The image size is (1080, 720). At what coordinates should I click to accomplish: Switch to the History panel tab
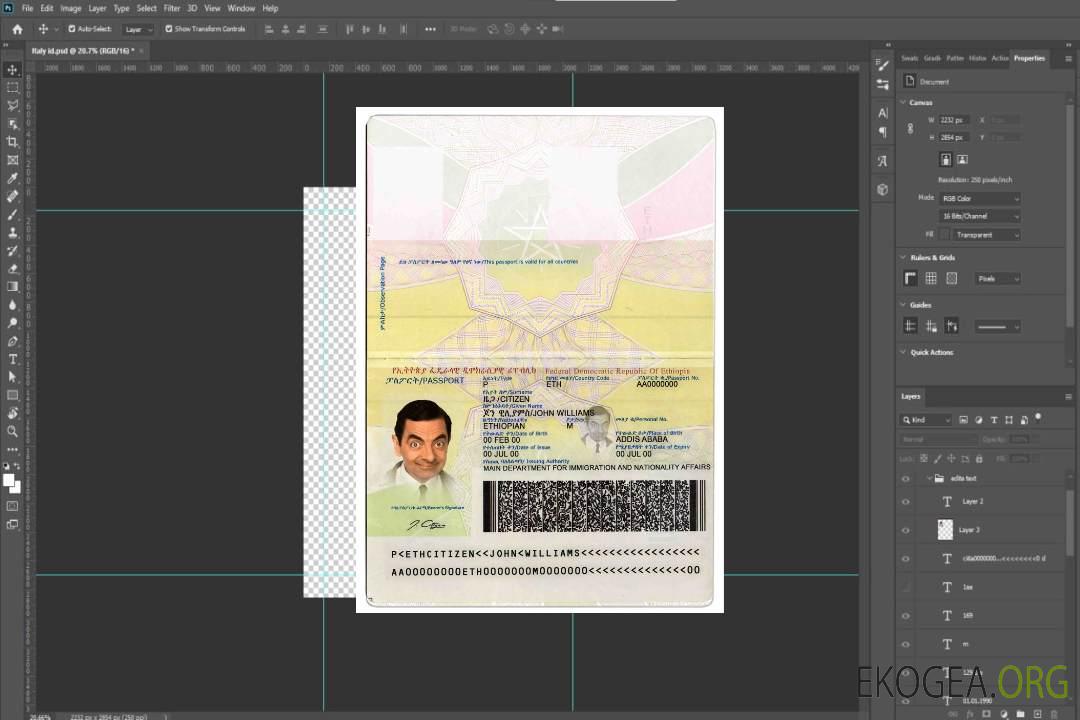tap(977, 58)
